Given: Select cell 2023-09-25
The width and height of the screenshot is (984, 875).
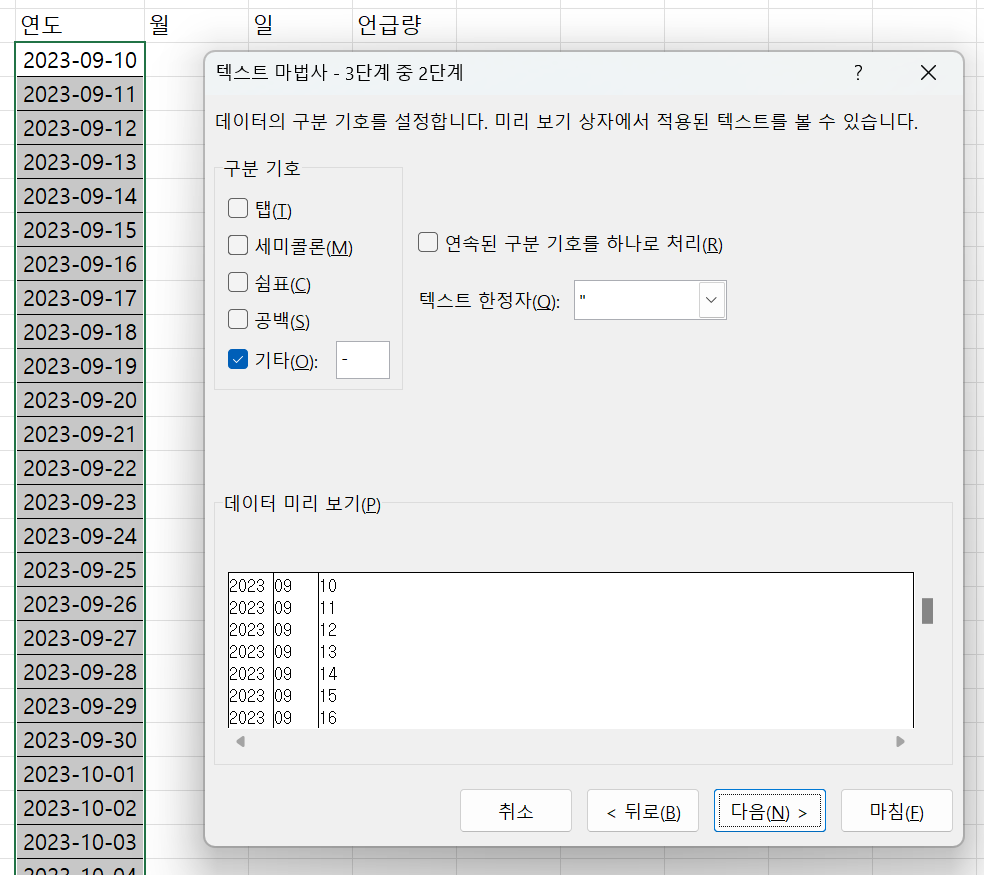Looking at the screenshot, I should pyautogui.click(x=80, y=570).
